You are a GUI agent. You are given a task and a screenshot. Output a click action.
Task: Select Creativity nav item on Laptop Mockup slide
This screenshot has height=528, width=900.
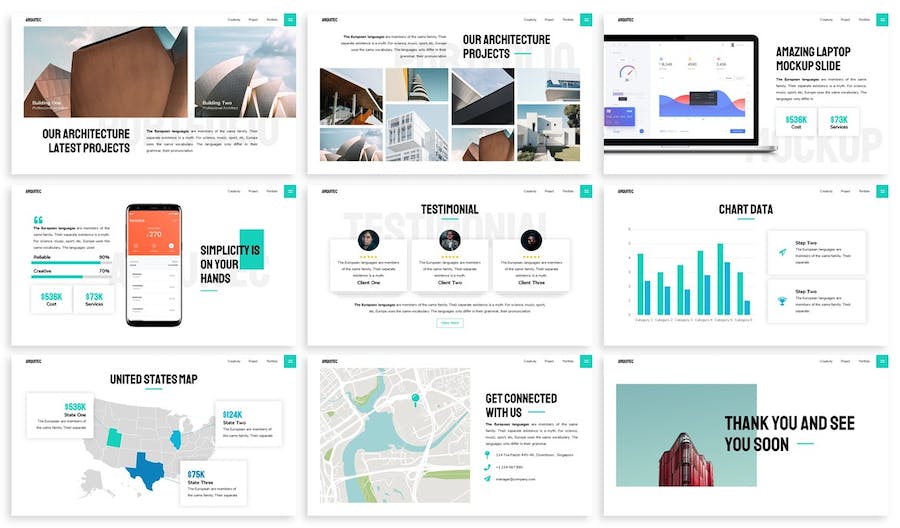[826, 20]
